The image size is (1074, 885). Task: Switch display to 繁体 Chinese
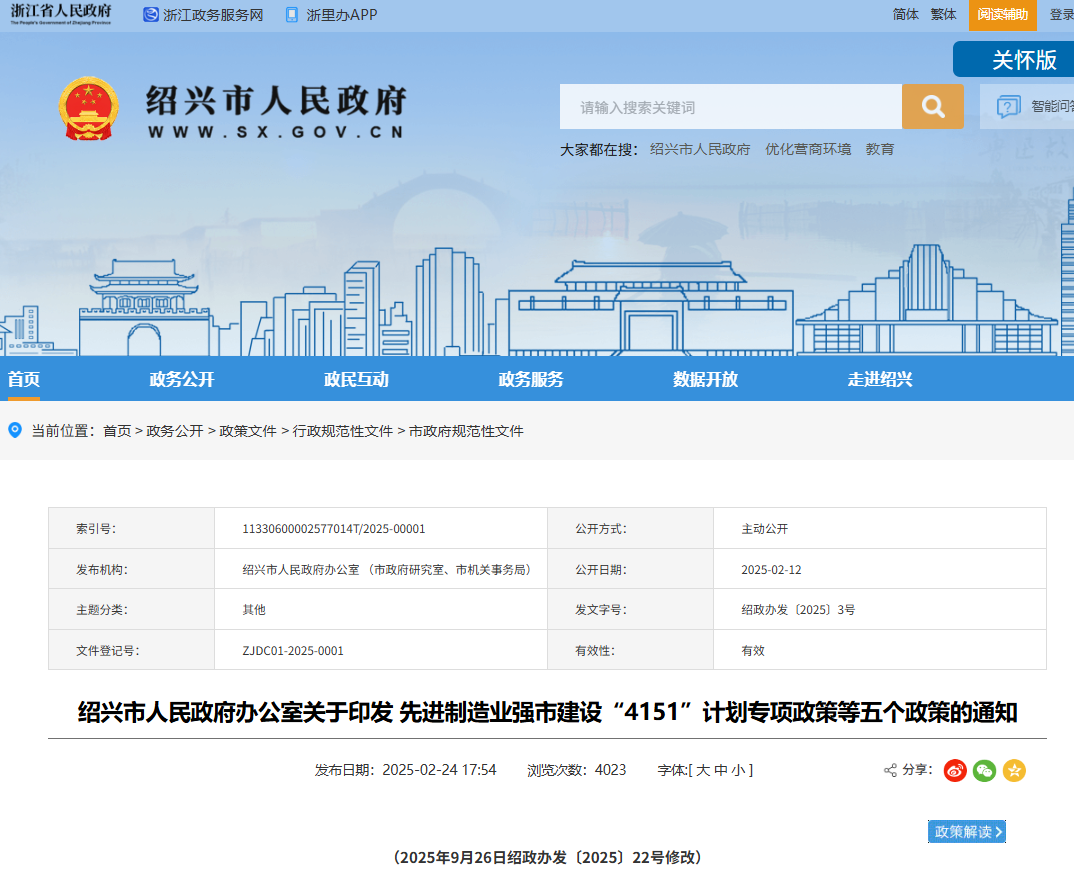pos(943,15)
